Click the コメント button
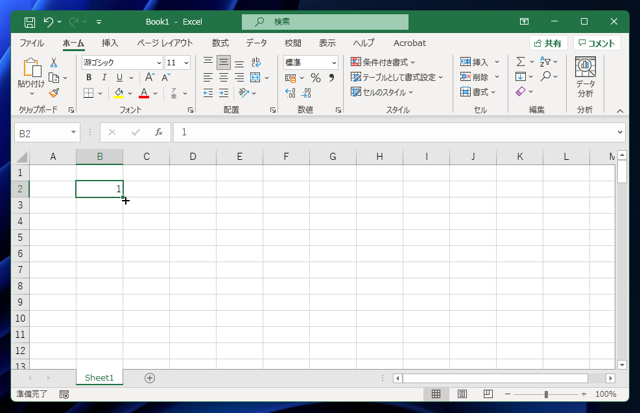 pyautogui.click(x=597, y=43)
